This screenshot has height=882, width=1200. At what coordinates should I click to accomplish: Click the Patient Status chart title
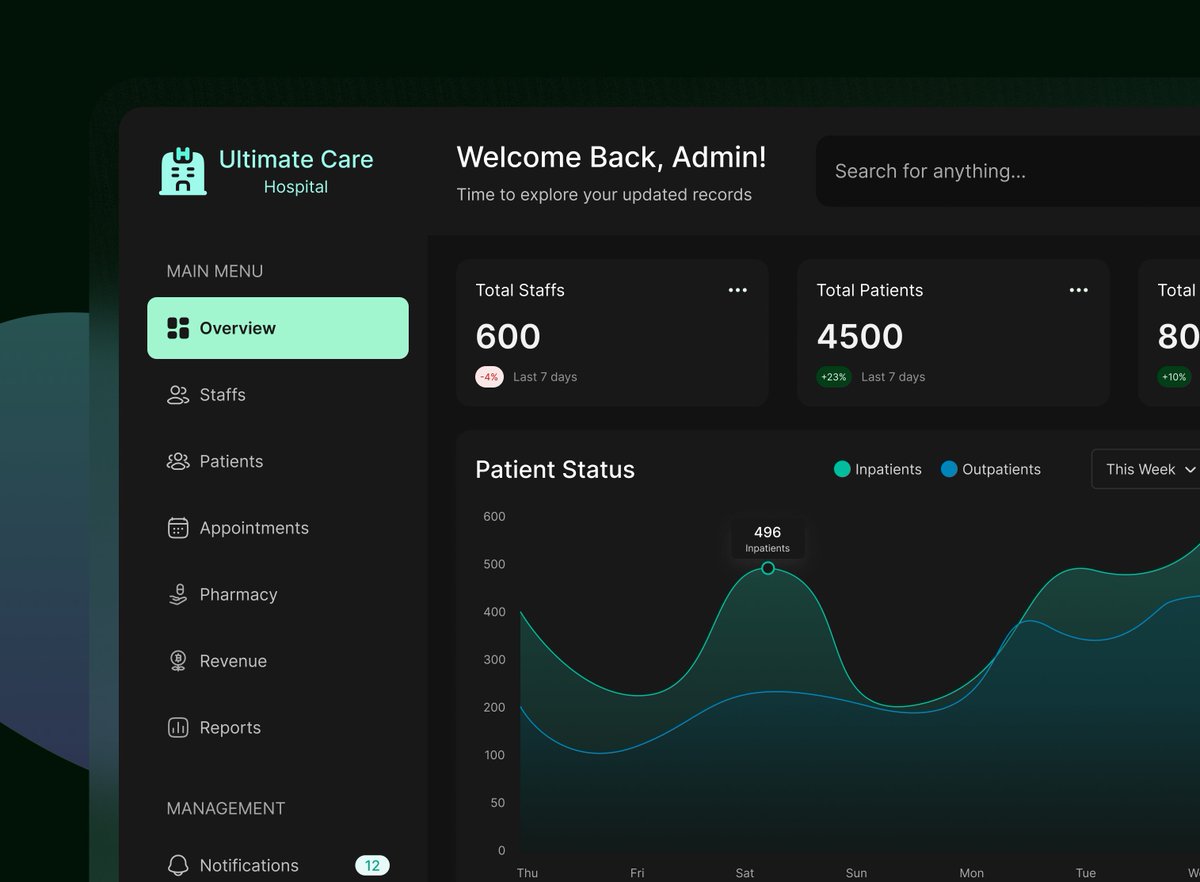click(x=555, y=470)
